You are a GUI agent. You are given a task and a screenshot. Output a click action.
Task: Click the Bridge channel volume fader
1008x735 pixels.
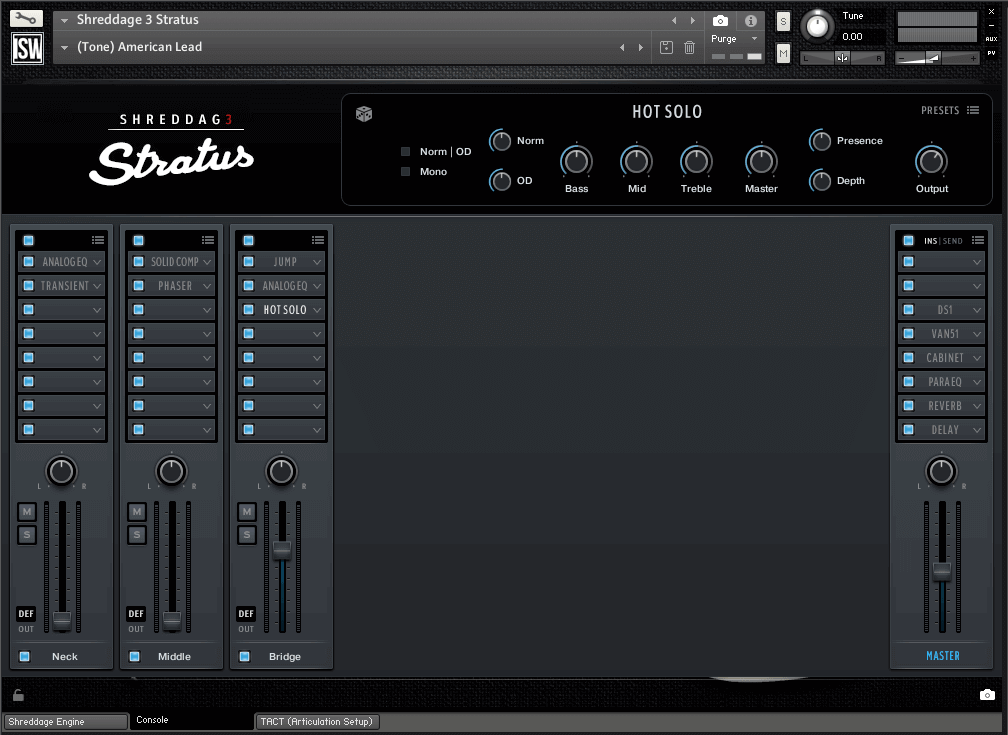(281, 548)
